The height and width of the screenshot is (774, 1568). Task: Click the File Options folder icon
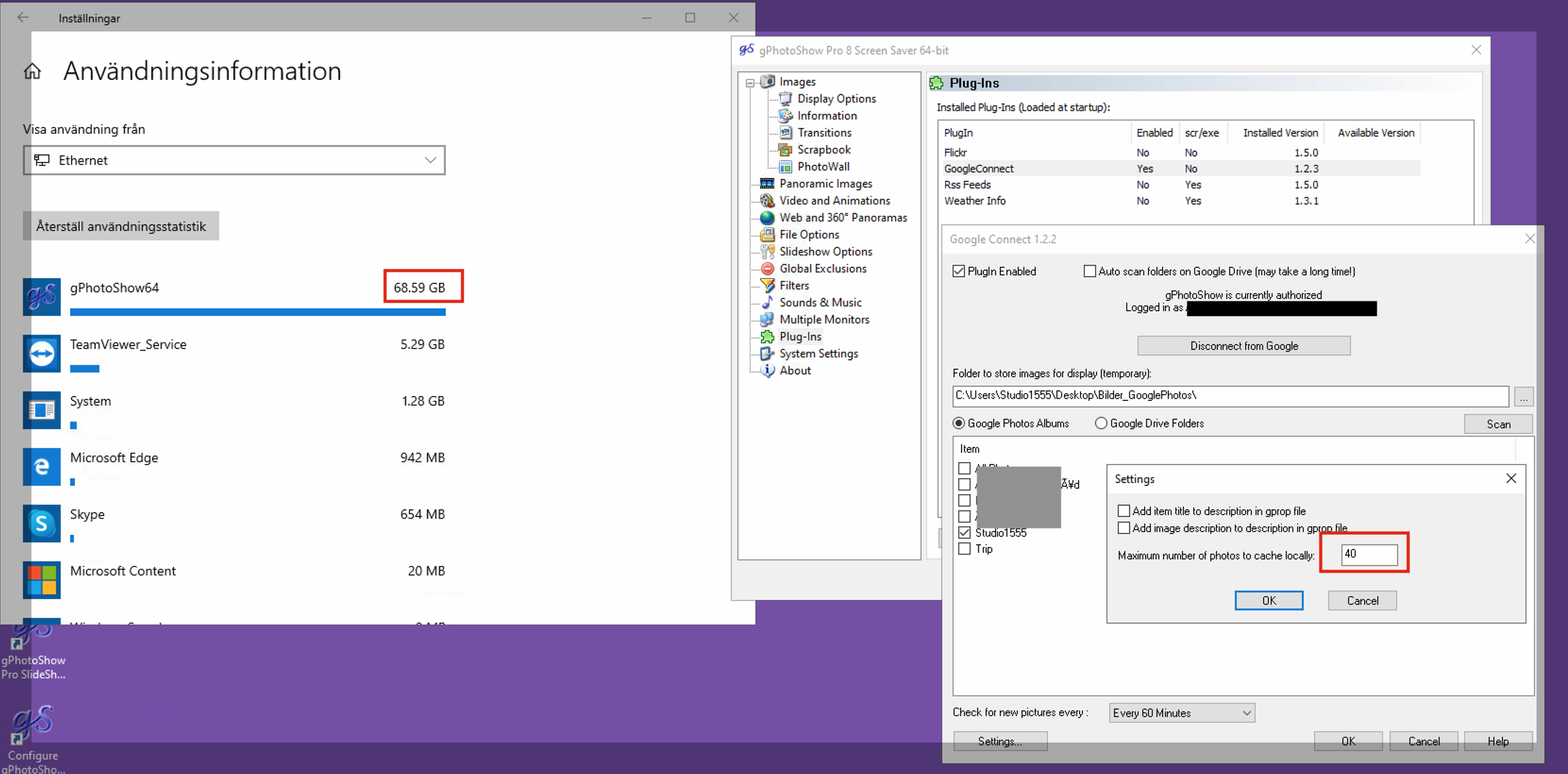pos(767,234)
